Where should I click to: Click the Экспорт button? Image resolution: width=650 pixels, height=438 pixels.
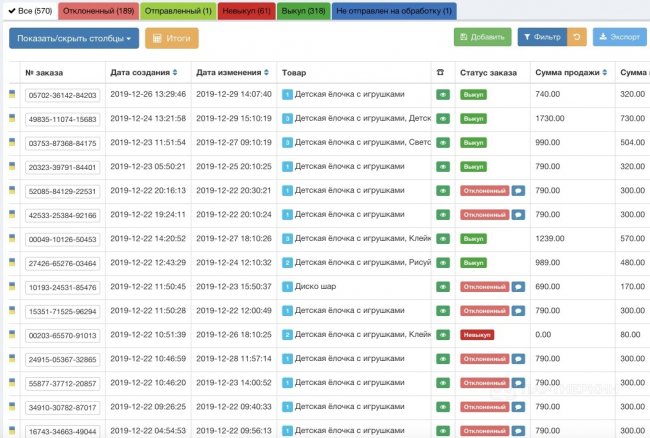pyautogui.click(x=619, y=38)
